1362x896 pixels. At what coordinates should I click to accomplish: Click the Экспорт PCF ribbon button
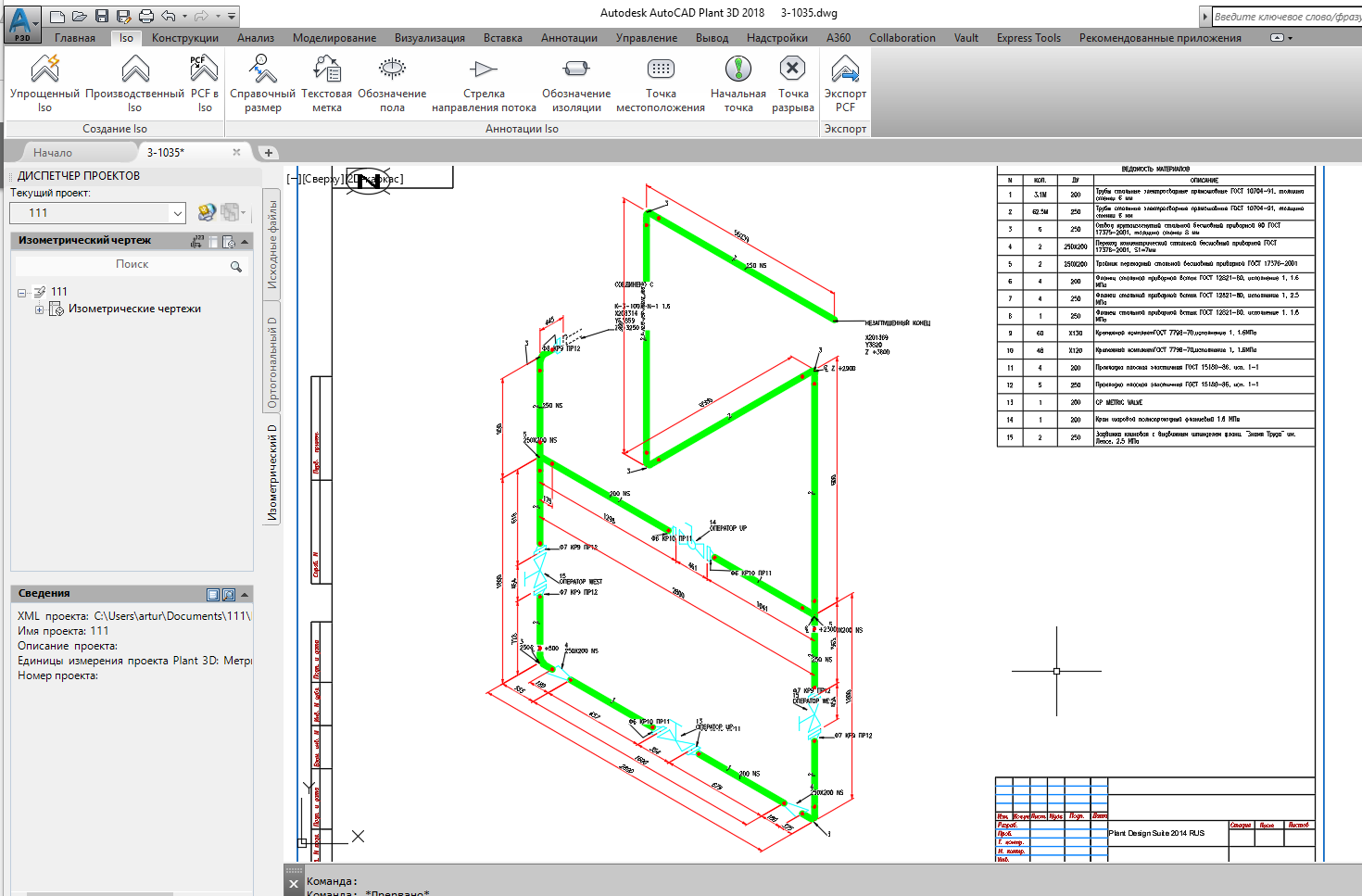click(x=845, y=82)
